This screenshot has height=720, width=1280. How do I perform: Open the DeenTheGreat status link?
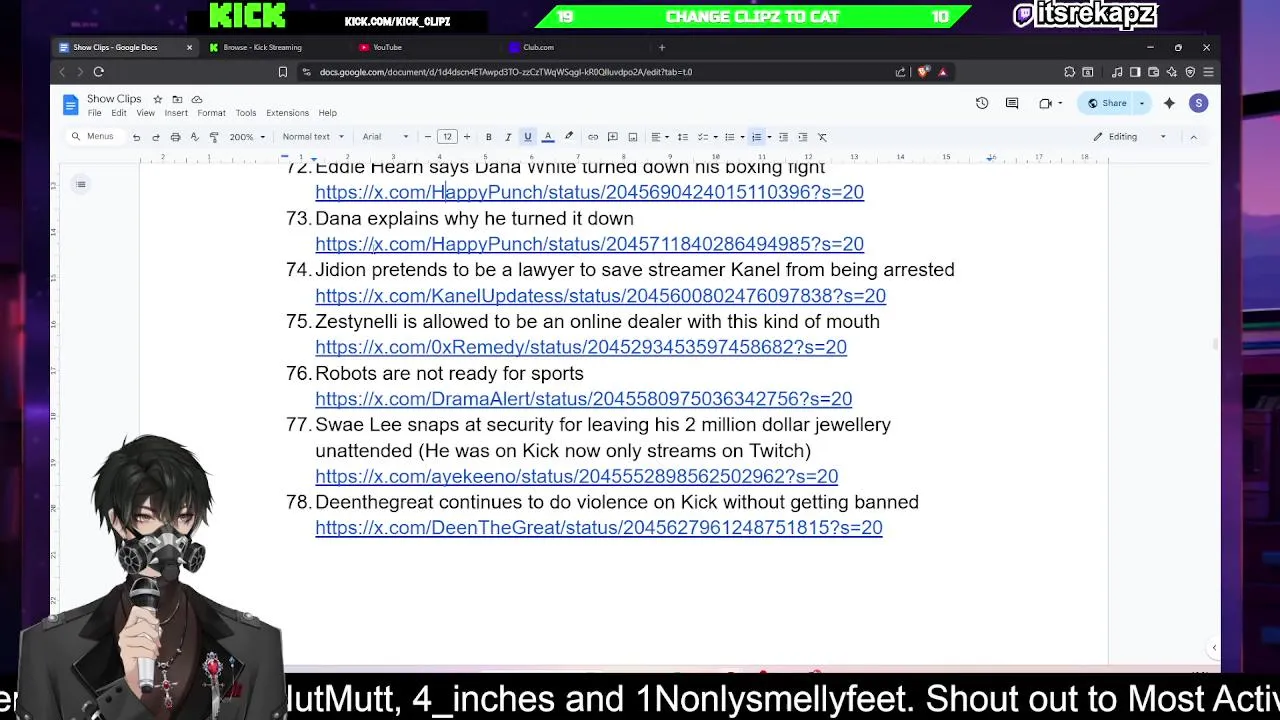coord(599,528)
